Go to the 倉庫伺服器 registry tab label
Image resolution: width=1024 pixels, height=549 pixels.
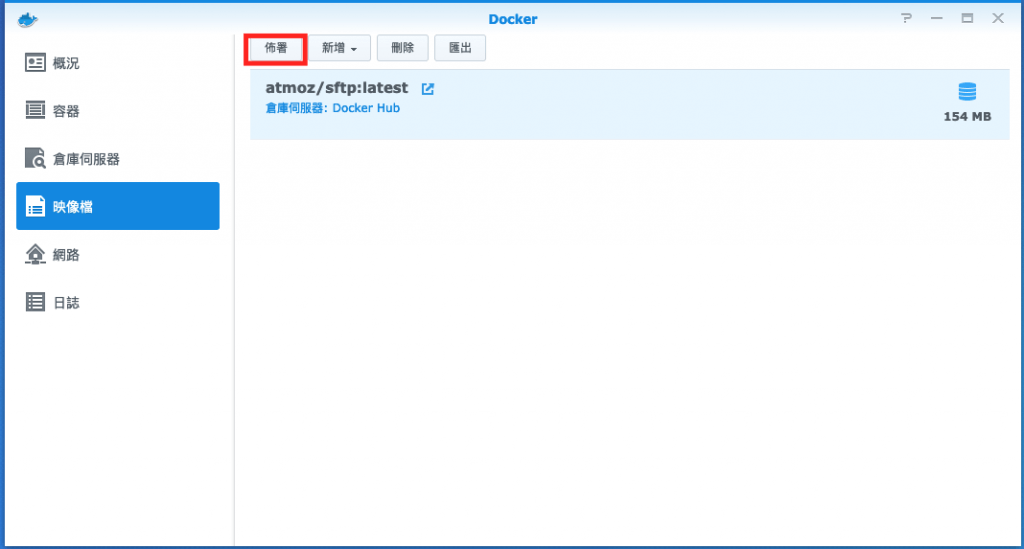point(86,159)
